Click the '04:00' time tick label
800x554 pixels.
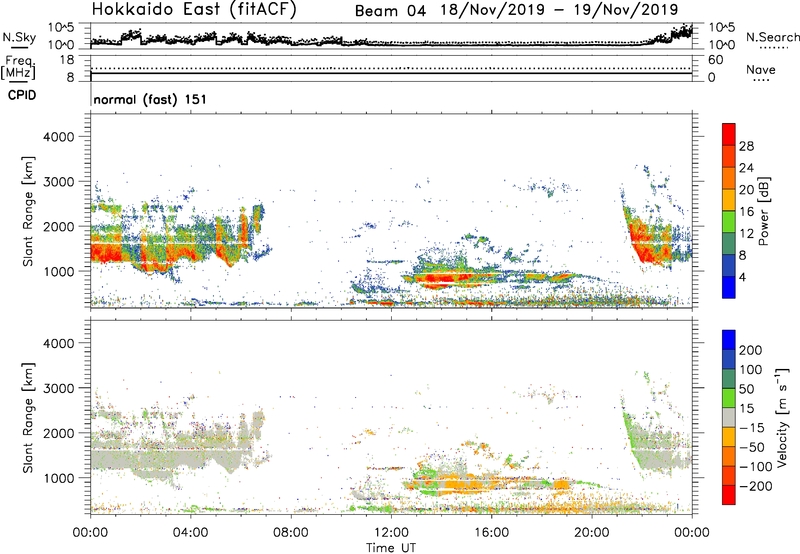(191, 533)
